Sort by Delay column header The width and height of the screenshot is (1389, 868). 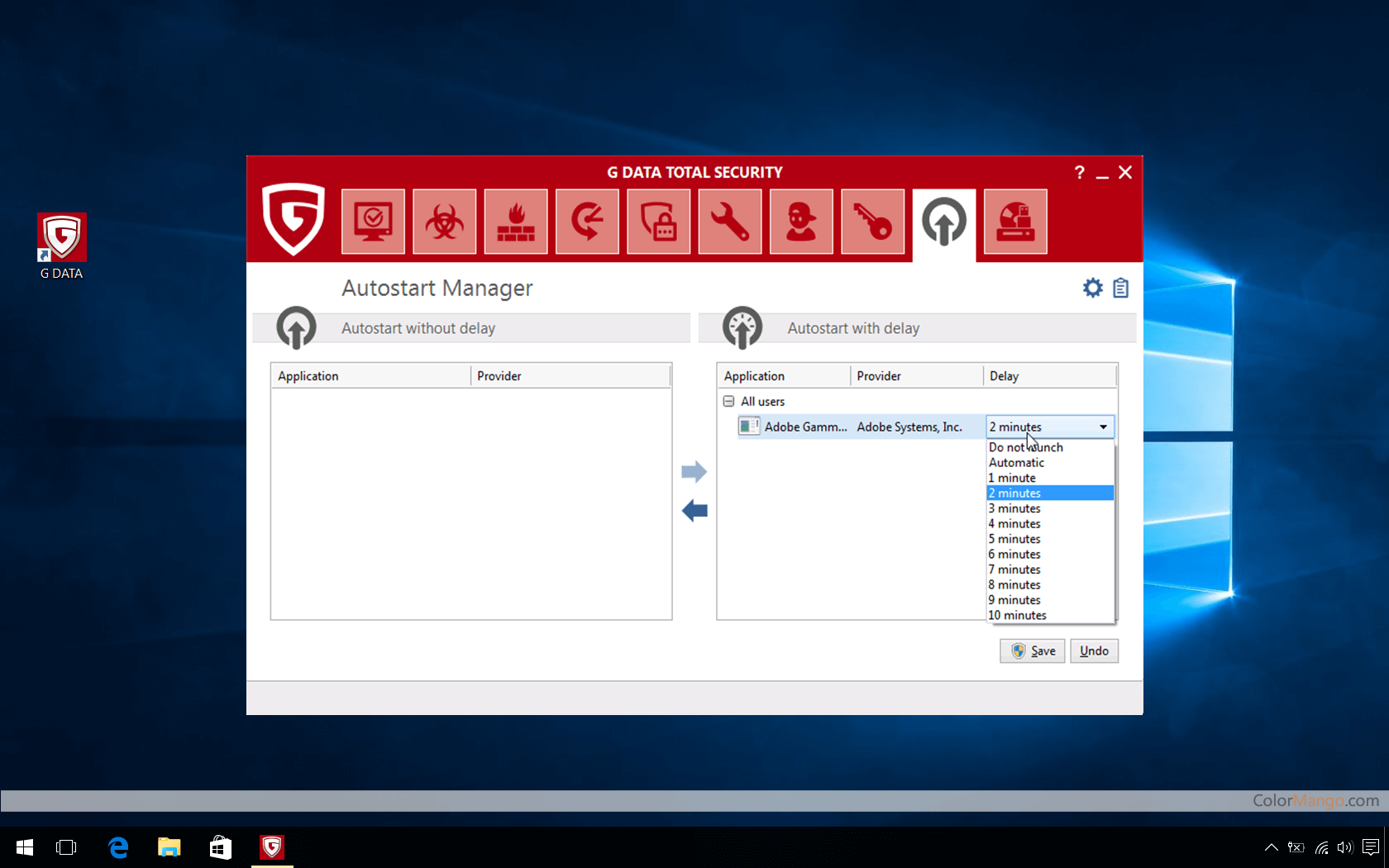[1049, 376]
